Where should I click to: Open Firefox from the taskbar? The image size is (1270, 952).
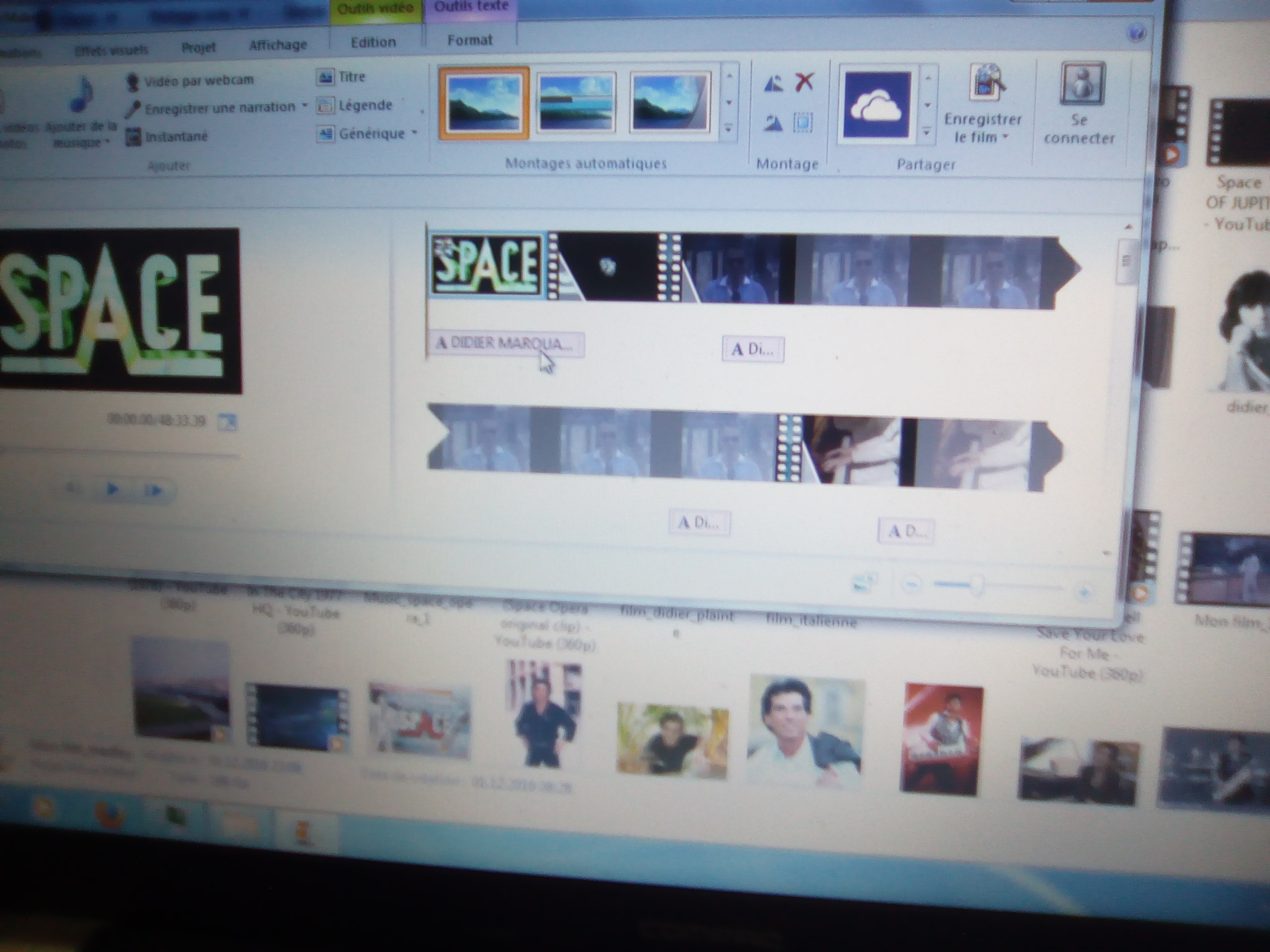(x=110, y=814)
